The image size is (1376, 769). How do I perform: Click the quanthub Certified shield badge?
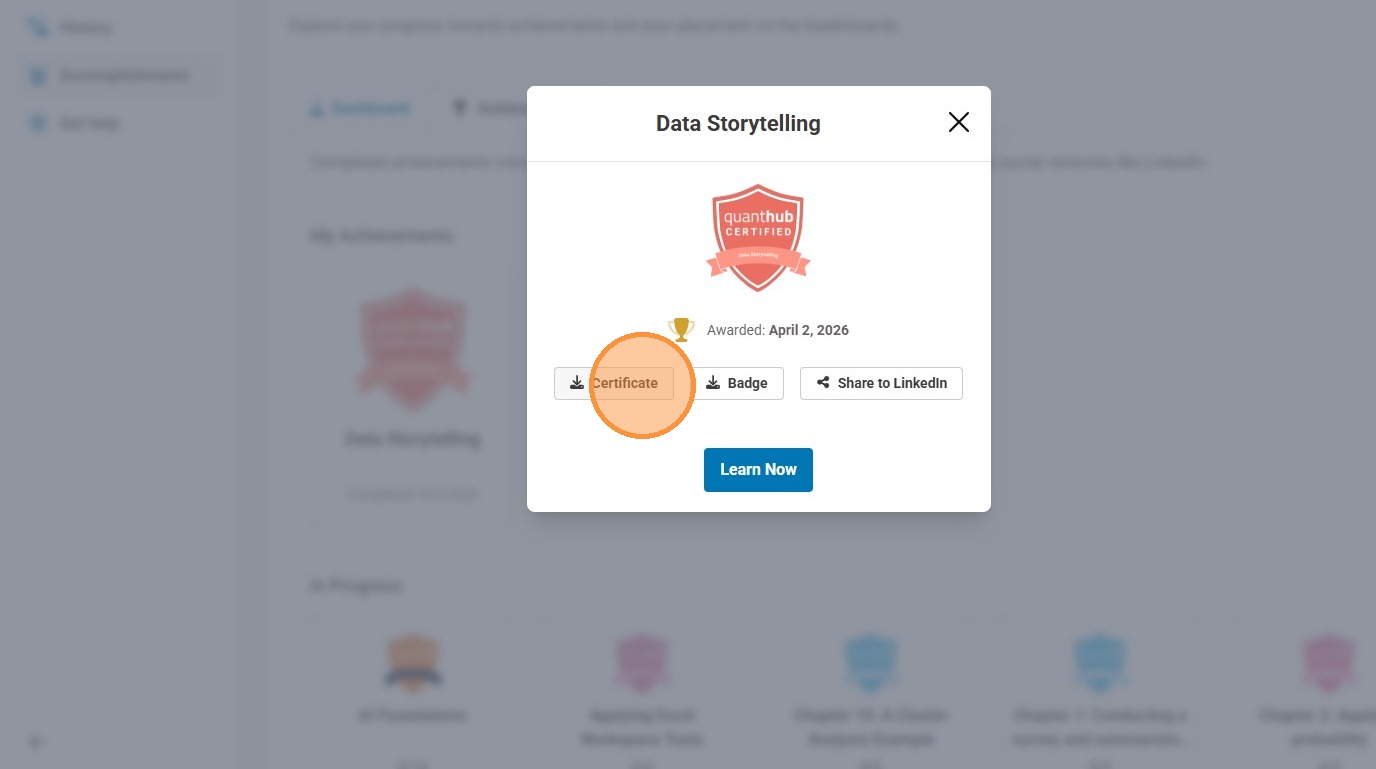click(758, 237)
